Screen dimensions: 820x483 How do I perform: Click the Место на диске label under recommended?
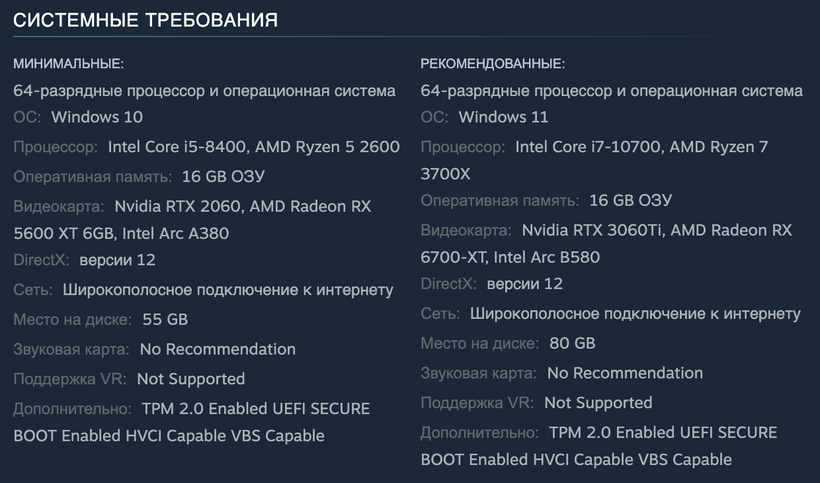(x=479, y=343)
